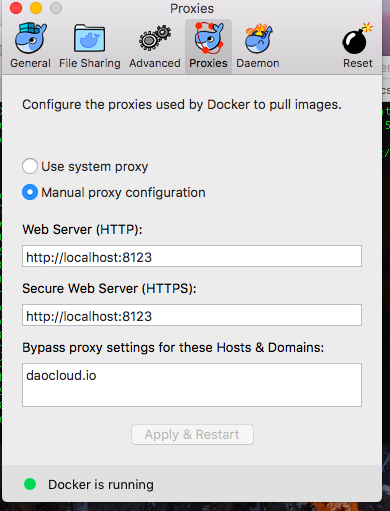Click the green Docker running status dot
Viewport: 390px width, 511px height.
tap(30, 484)
